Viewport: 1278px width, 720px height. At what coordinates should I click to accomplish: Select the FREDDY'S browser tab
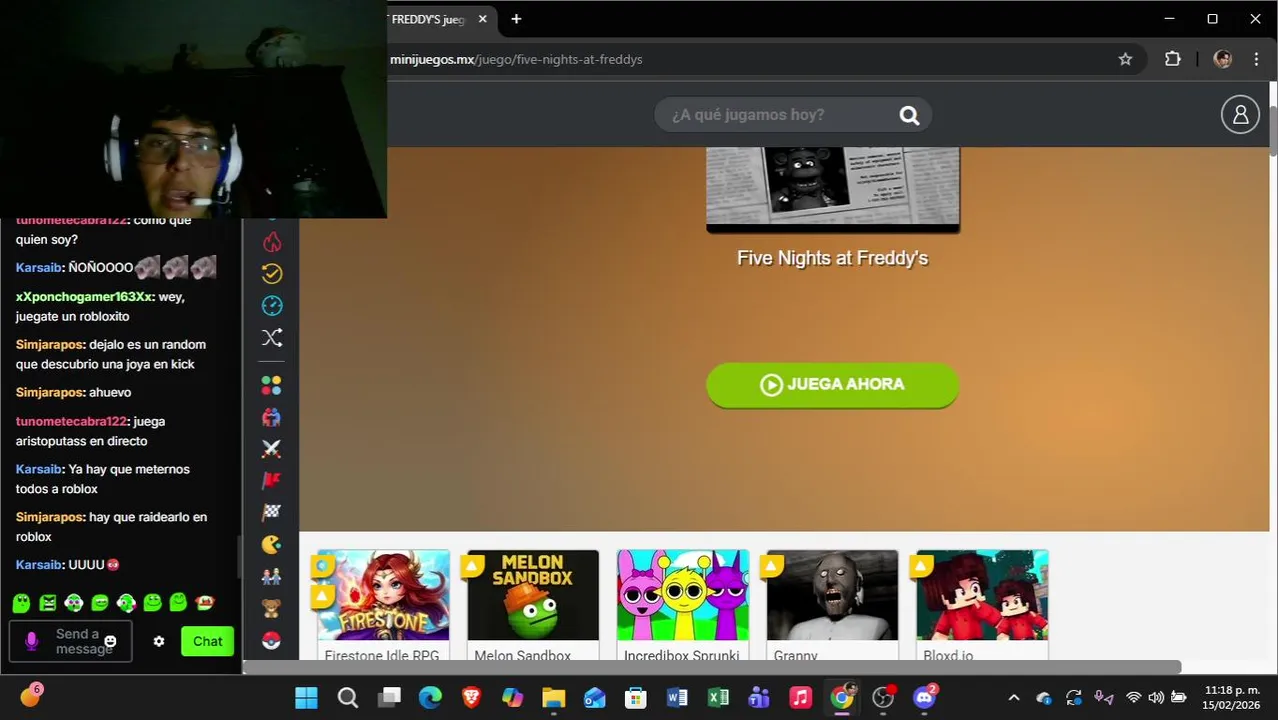(x=428, y=19)
